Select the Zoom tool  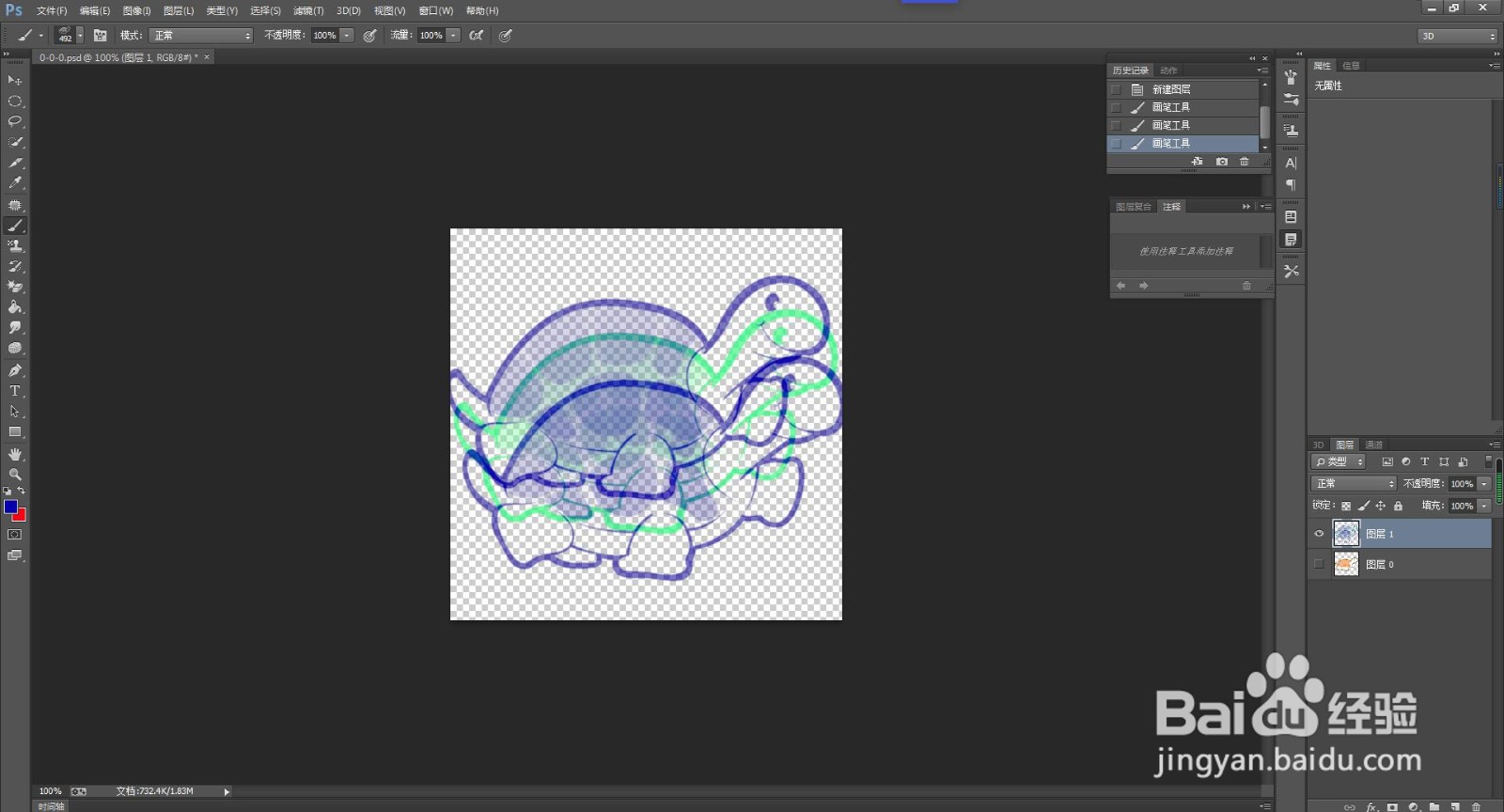coord(14,475)
